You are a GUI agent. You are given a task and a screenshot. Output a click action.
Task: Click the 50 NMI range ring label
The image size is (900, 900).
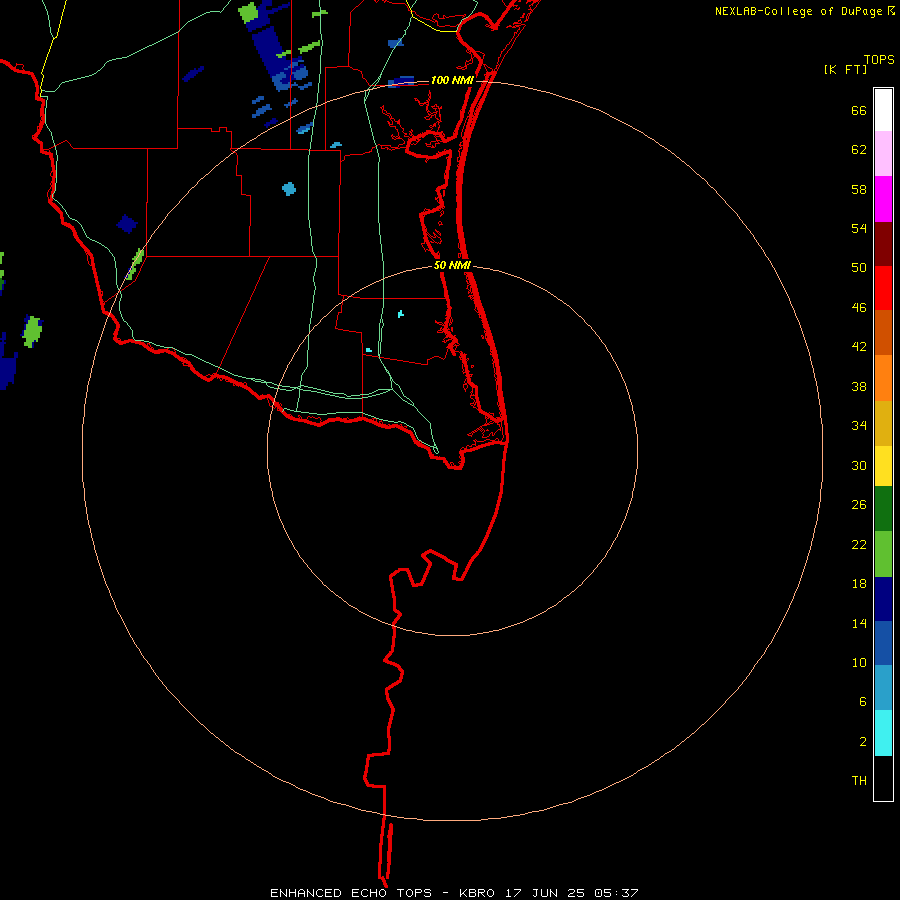tap(452, 265)
